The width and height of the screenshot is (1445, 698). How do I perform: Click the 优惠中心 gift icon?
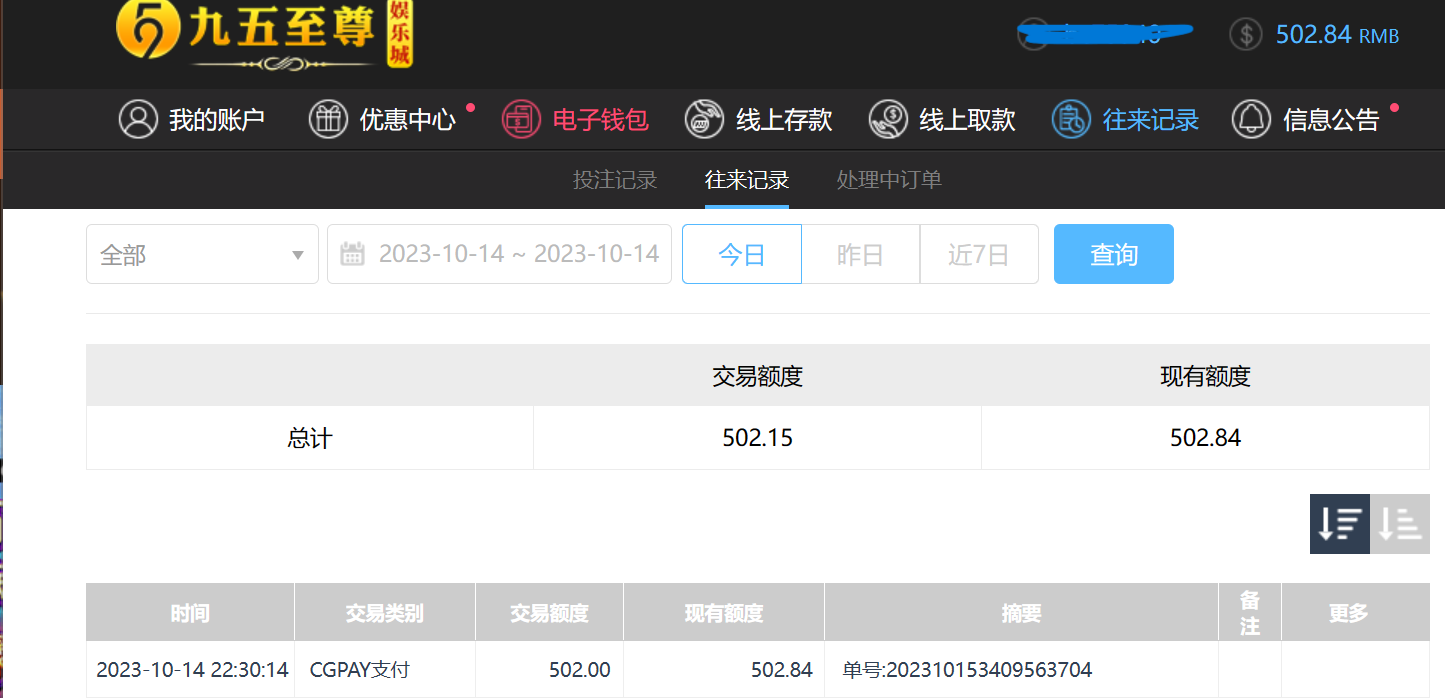click(328, 119)
